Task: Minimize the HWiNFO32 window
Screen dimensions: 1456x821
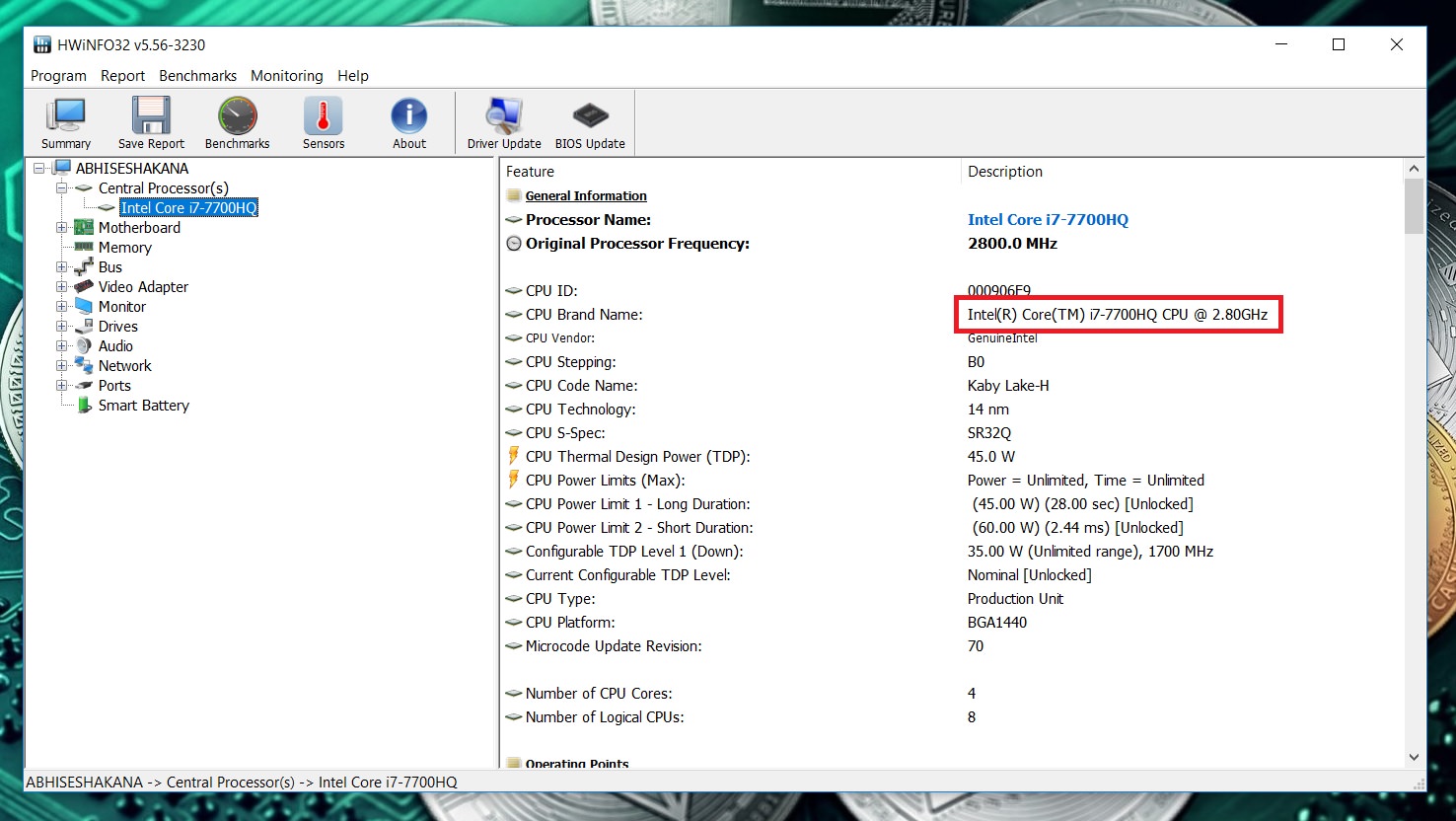Action: pos(1280,44)
